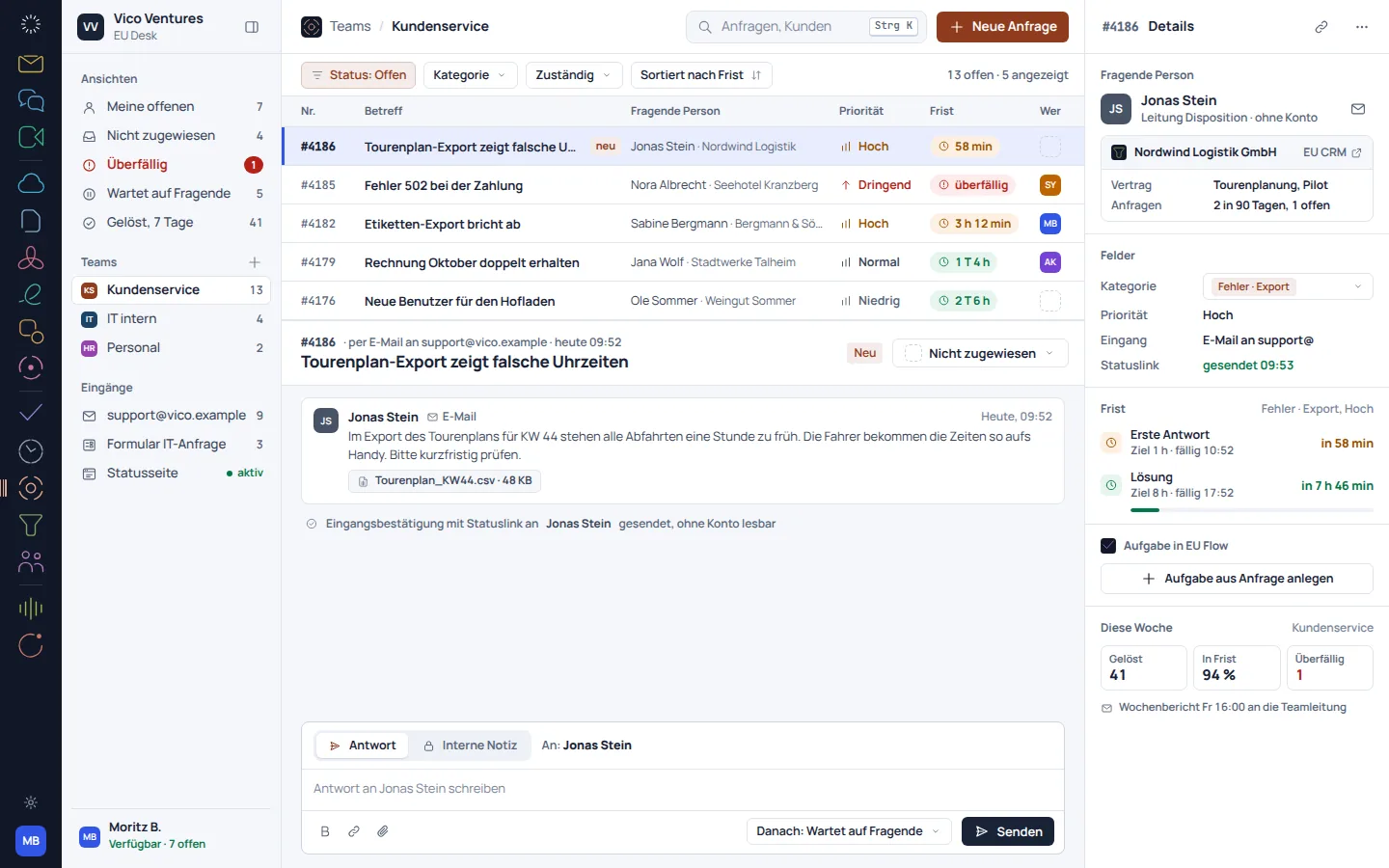Click Aufgabe aus Anfrage anlegen

(x=1237, y=579)
